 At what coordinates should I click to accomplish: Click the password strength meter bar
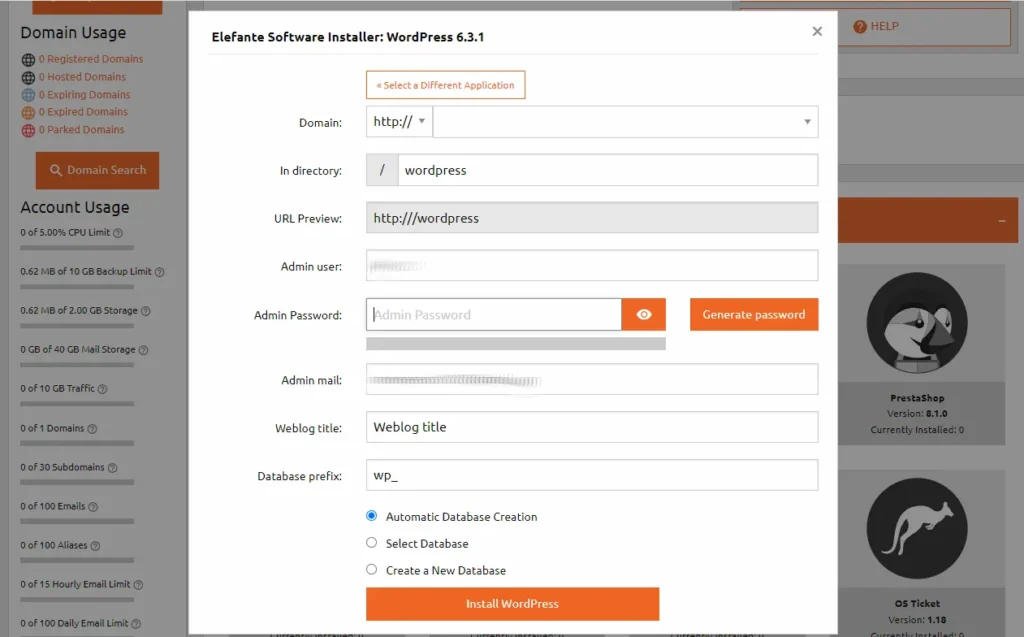click(x=516, y=344)
